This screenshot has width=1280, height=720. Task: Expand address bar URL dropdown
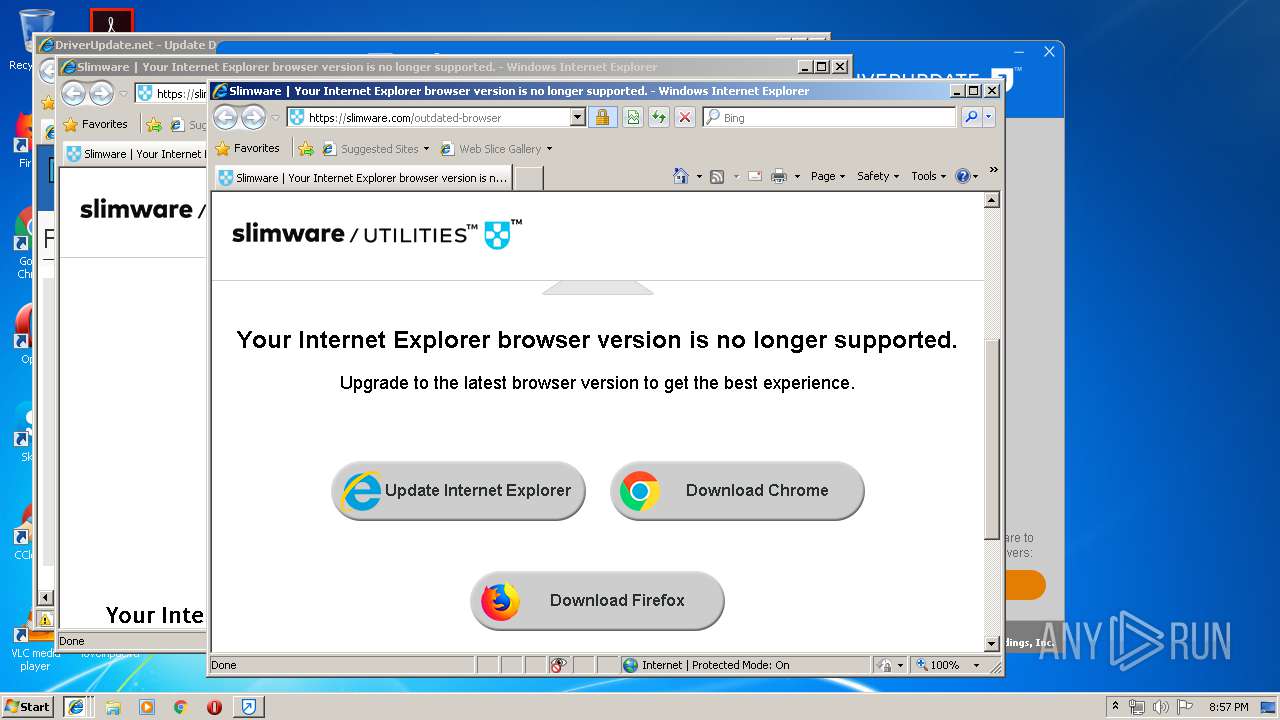tap(577, 117)
